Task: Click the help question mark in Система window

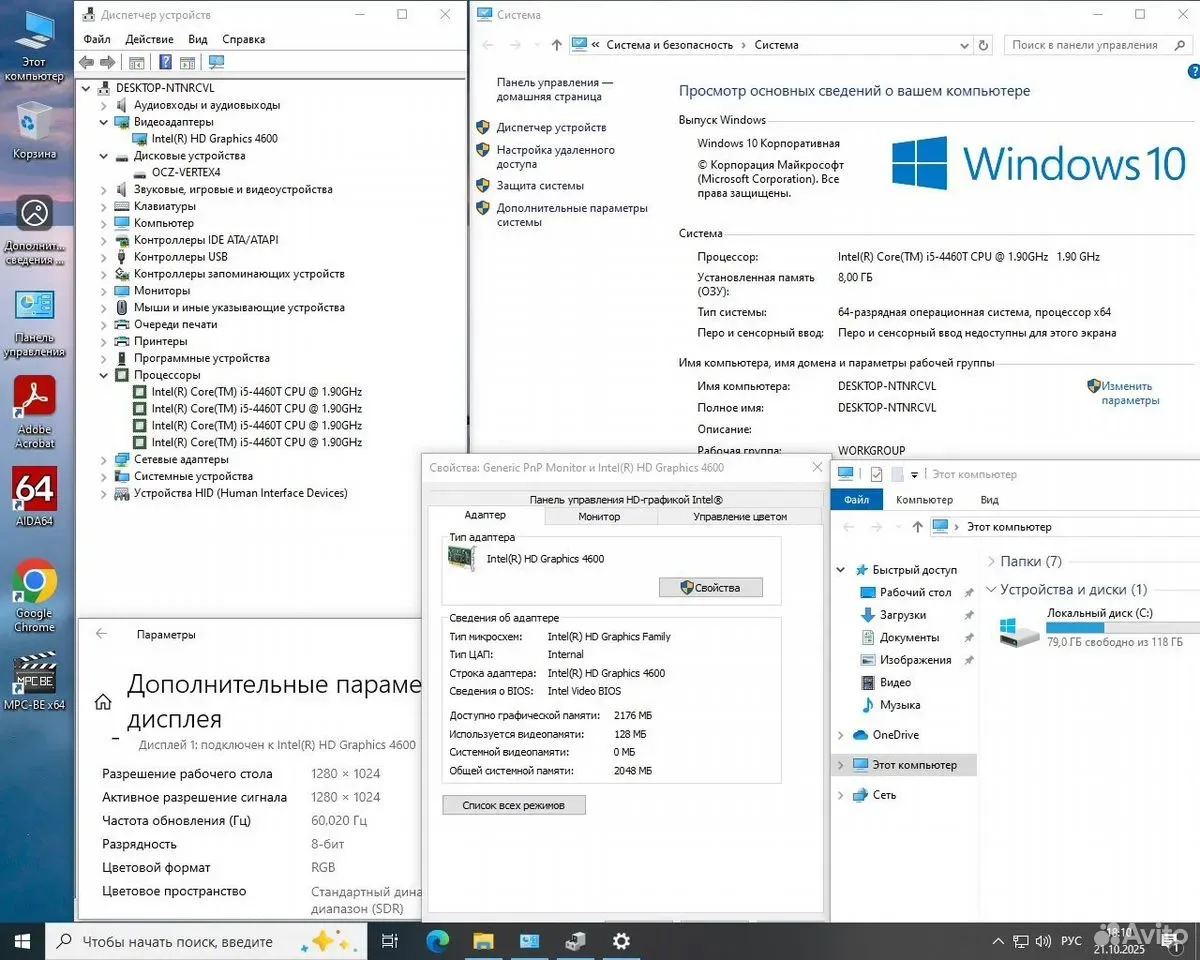Action: (x=1192, y=73)
